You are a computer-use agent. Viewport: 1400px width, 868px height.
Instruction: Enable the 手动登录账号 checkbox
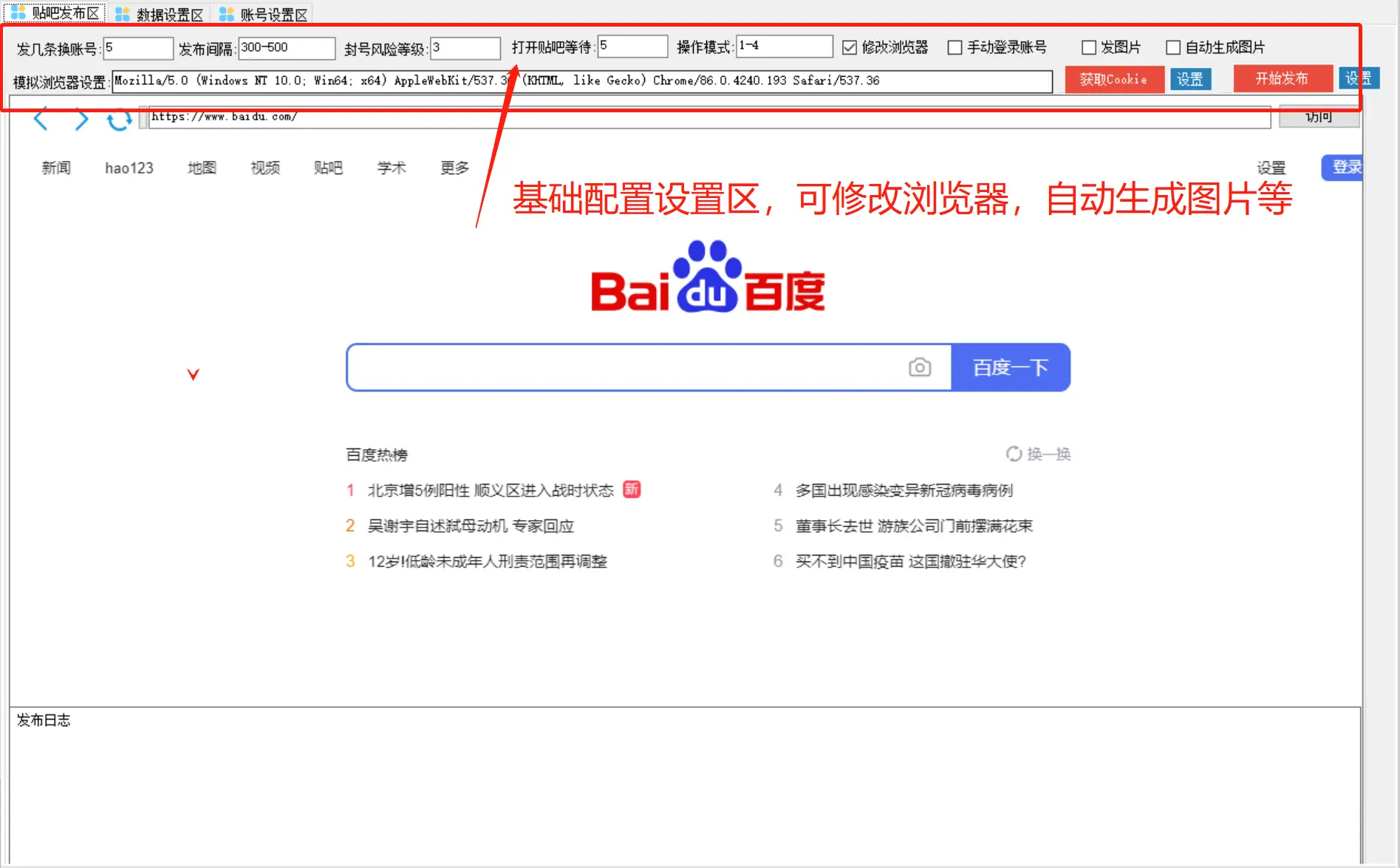[x=955, y=47]
